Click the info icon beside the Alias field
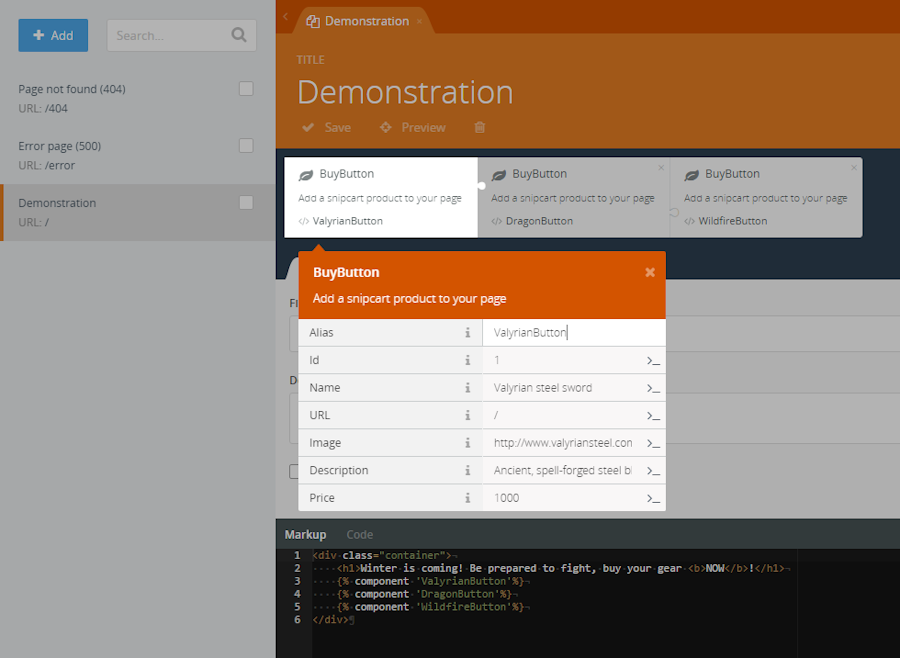This screenshot has height=658, width=900. pos(469,332)
